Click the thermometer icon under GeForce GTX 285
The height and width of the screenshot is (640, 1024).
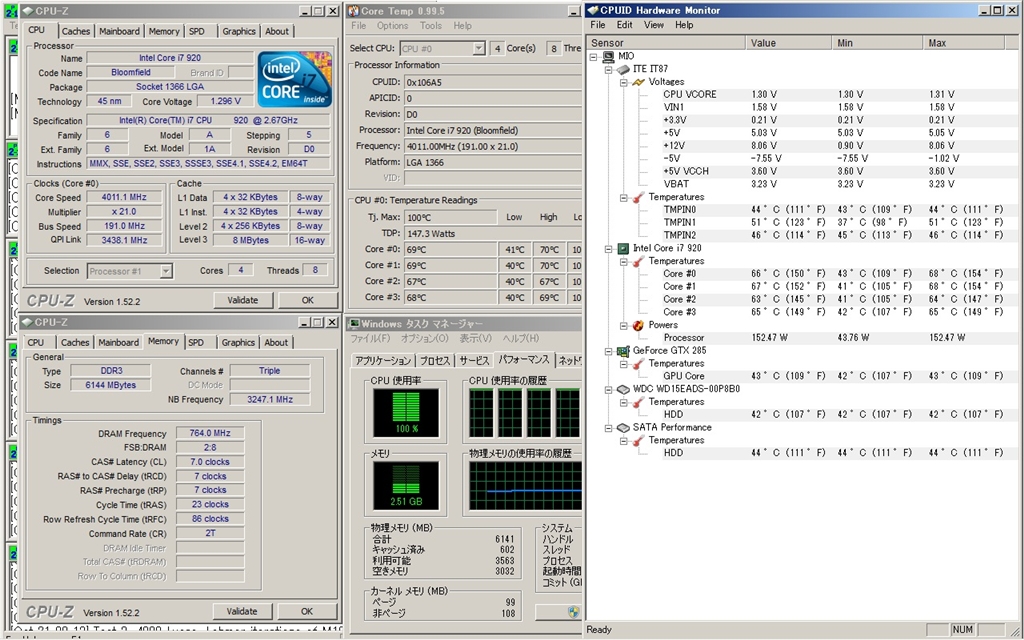(x=639, y=364)
